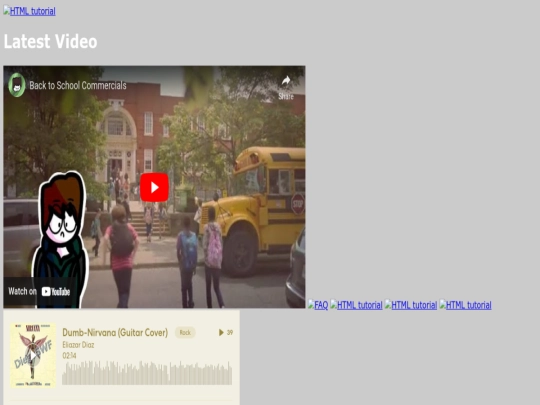Open the top HTML tutorial broken-image link

30,11
